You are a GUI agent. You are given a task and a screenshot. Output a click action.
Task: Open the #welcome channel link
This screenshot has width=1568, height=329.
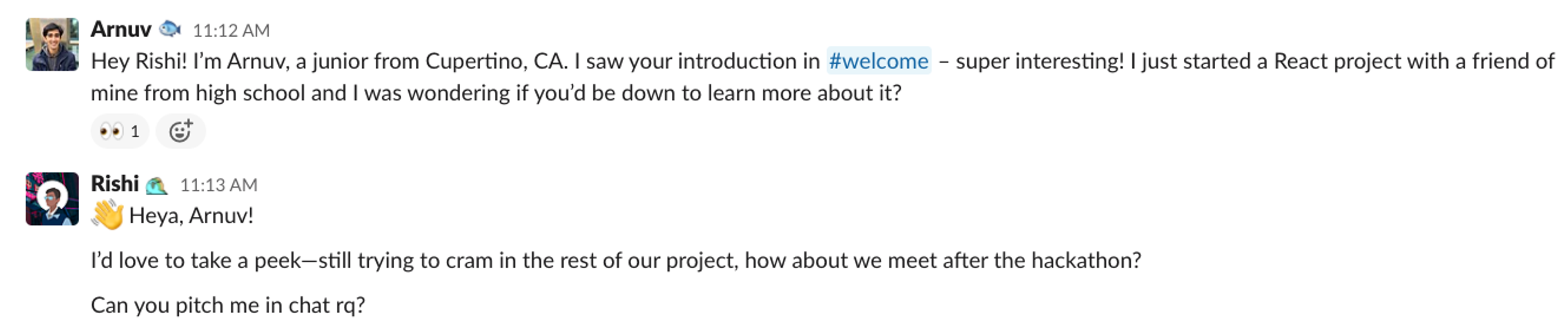click(878, 61)
